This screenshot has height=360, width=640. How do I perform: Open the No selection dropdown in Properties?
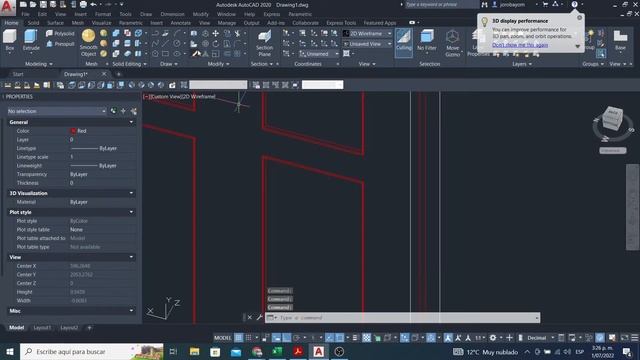56,111
